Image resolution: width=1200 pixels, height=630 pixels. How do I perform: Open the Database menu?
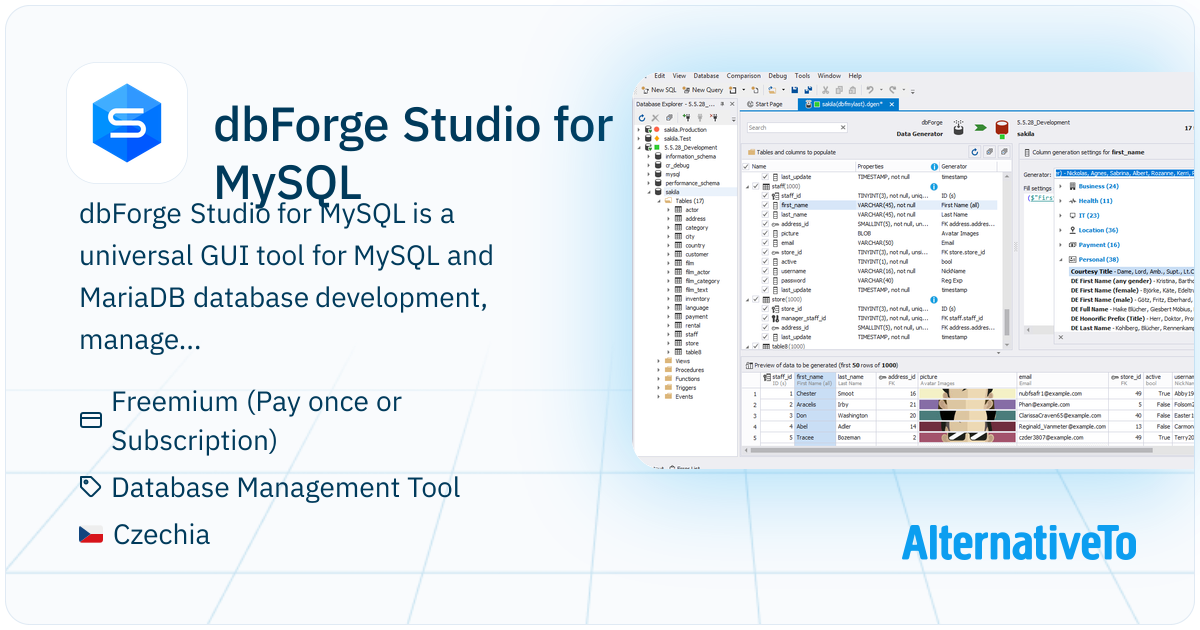pos(706,76)
